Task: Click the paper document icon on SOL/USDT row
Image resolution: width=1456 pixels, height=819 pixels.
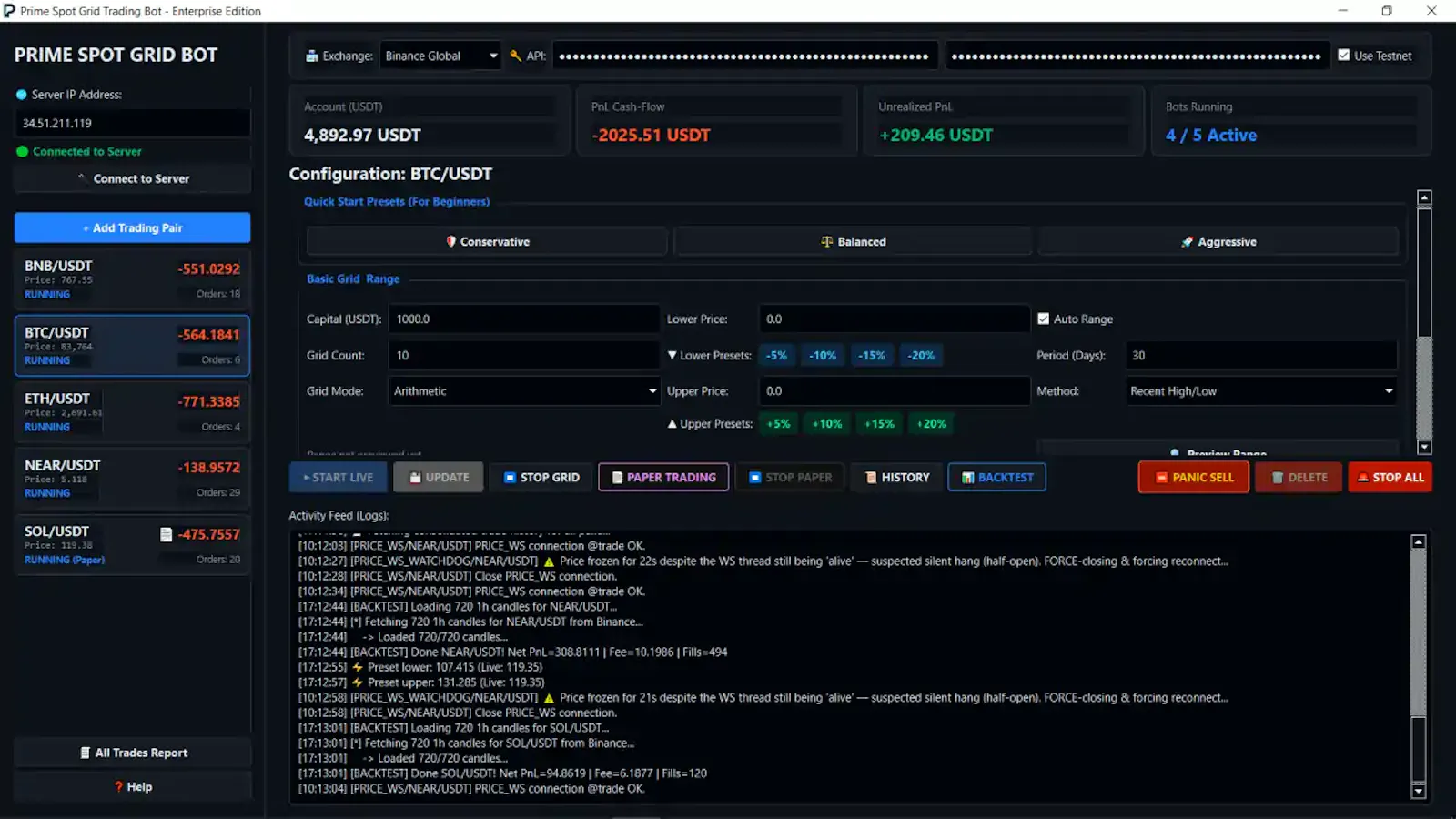Action: [166, 534]
